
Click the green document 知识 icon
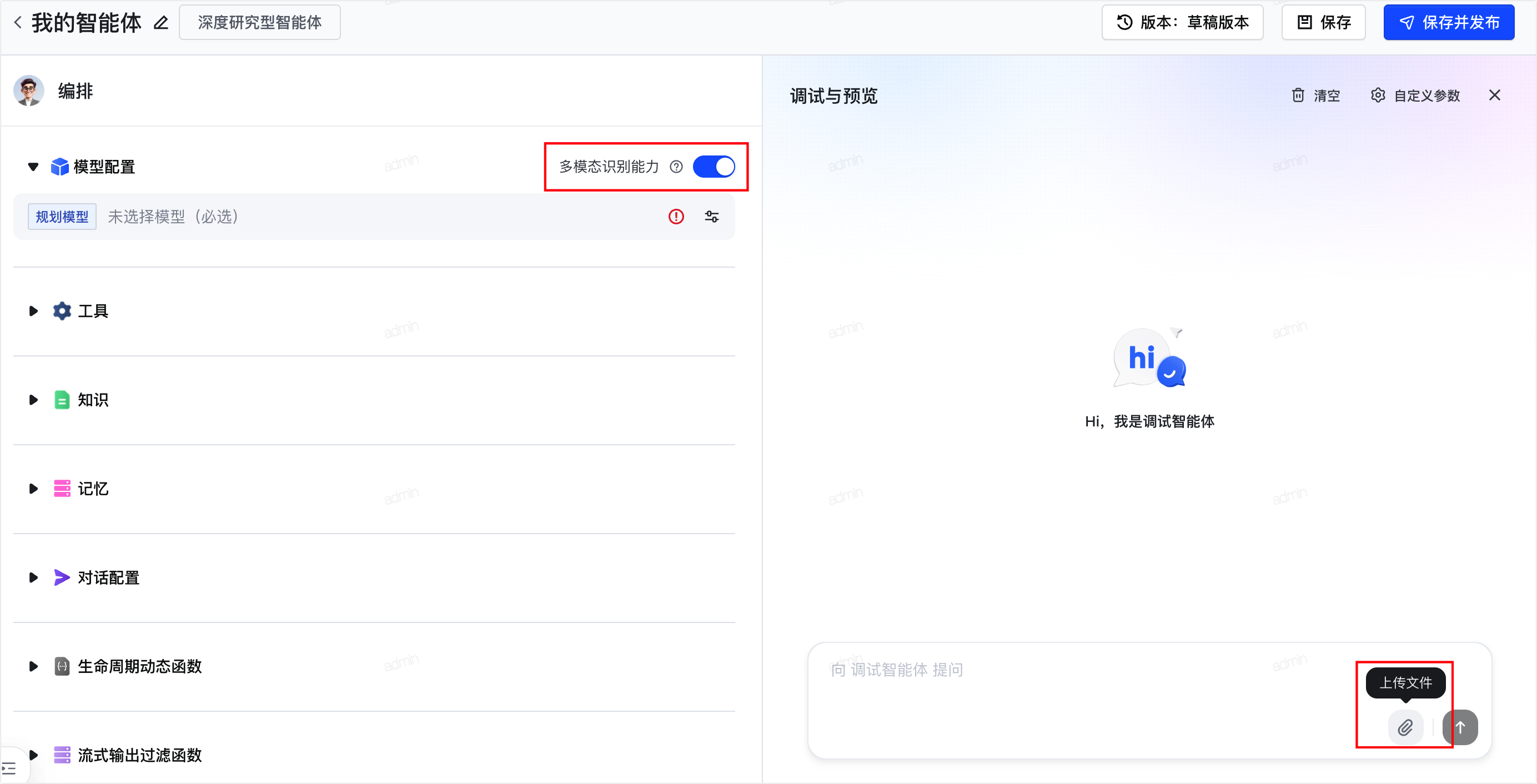(62, 400)
